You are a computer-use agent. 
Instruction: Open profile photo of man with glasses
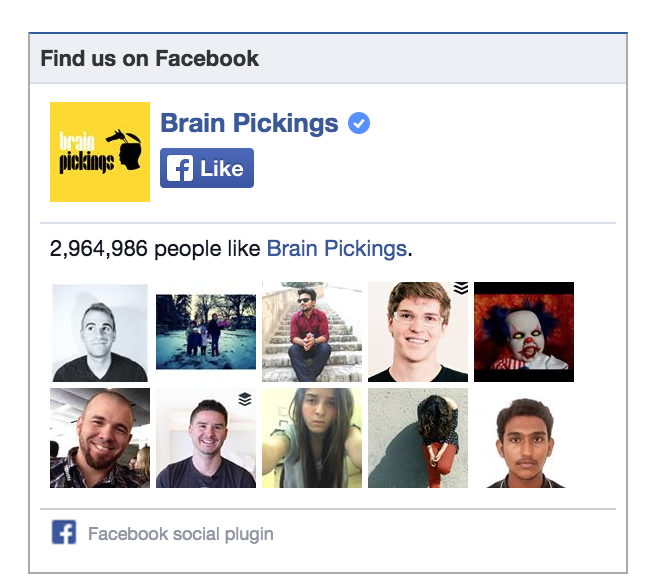(418, 332)
